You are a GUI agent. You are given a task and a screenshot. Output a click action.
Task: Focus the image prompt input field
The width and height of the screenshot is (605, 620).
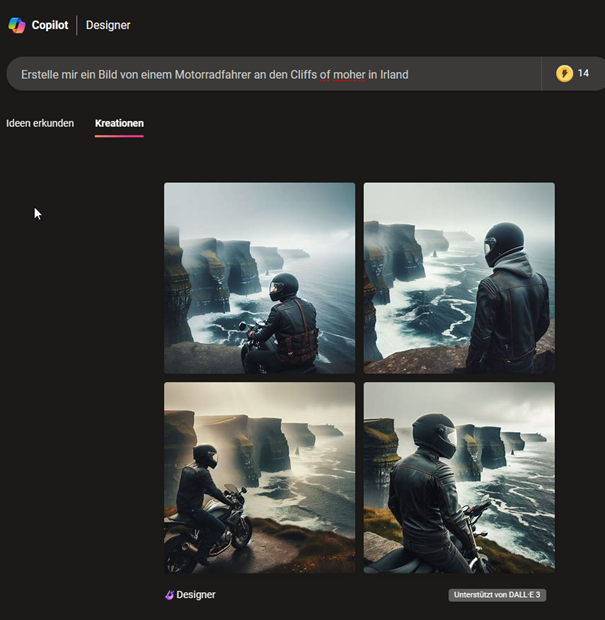coord(273,74)
